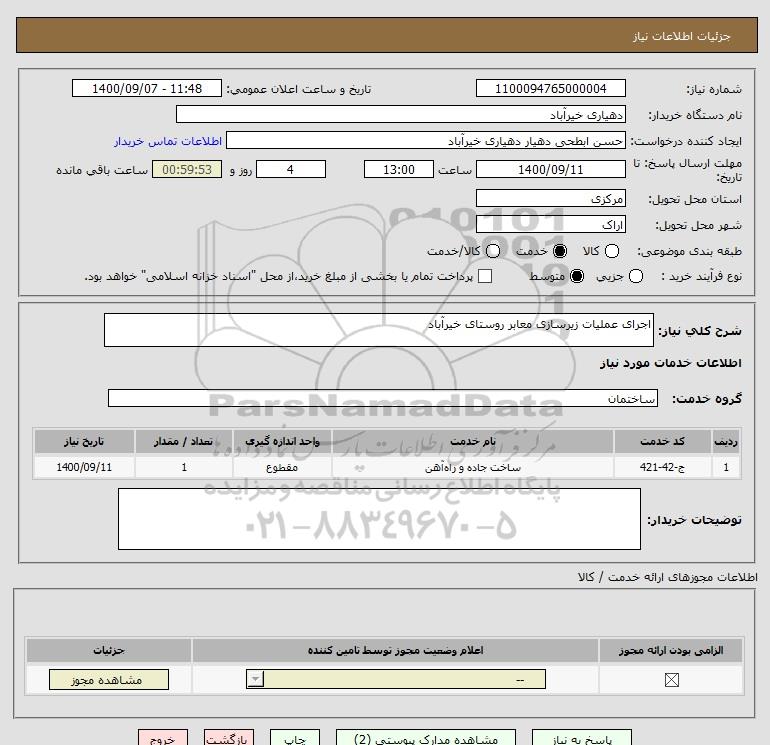
Task: Open مشاهده مدارک پیوستی (2) button
Action: [x=426, y=738]
